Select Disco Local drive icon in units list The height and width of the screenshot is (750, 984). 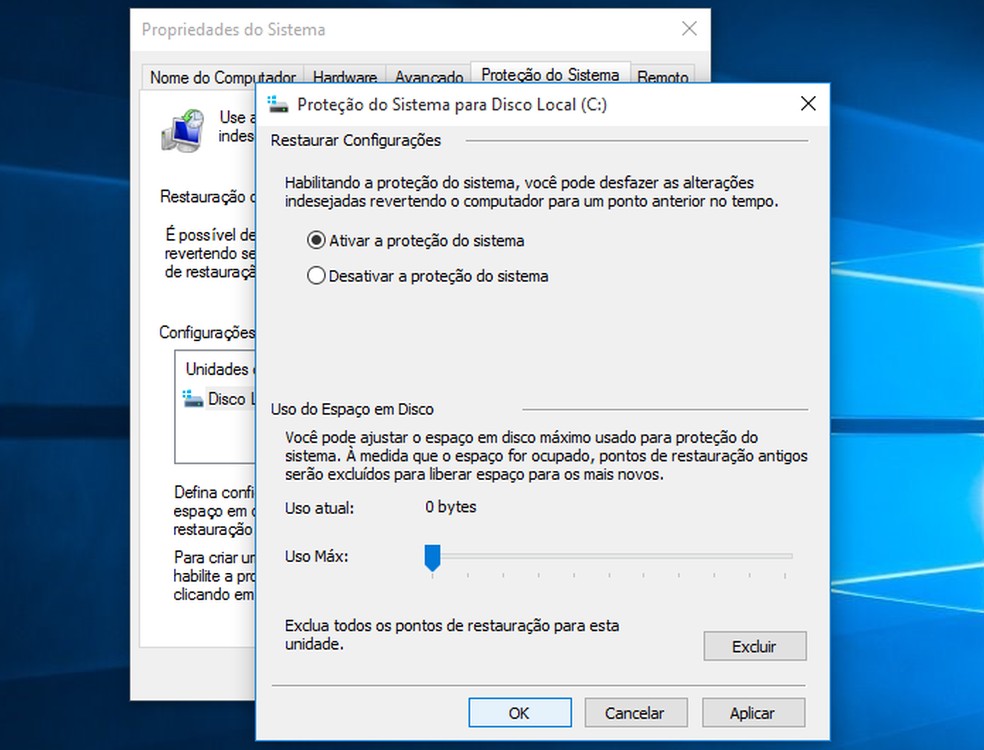(193, 399)
